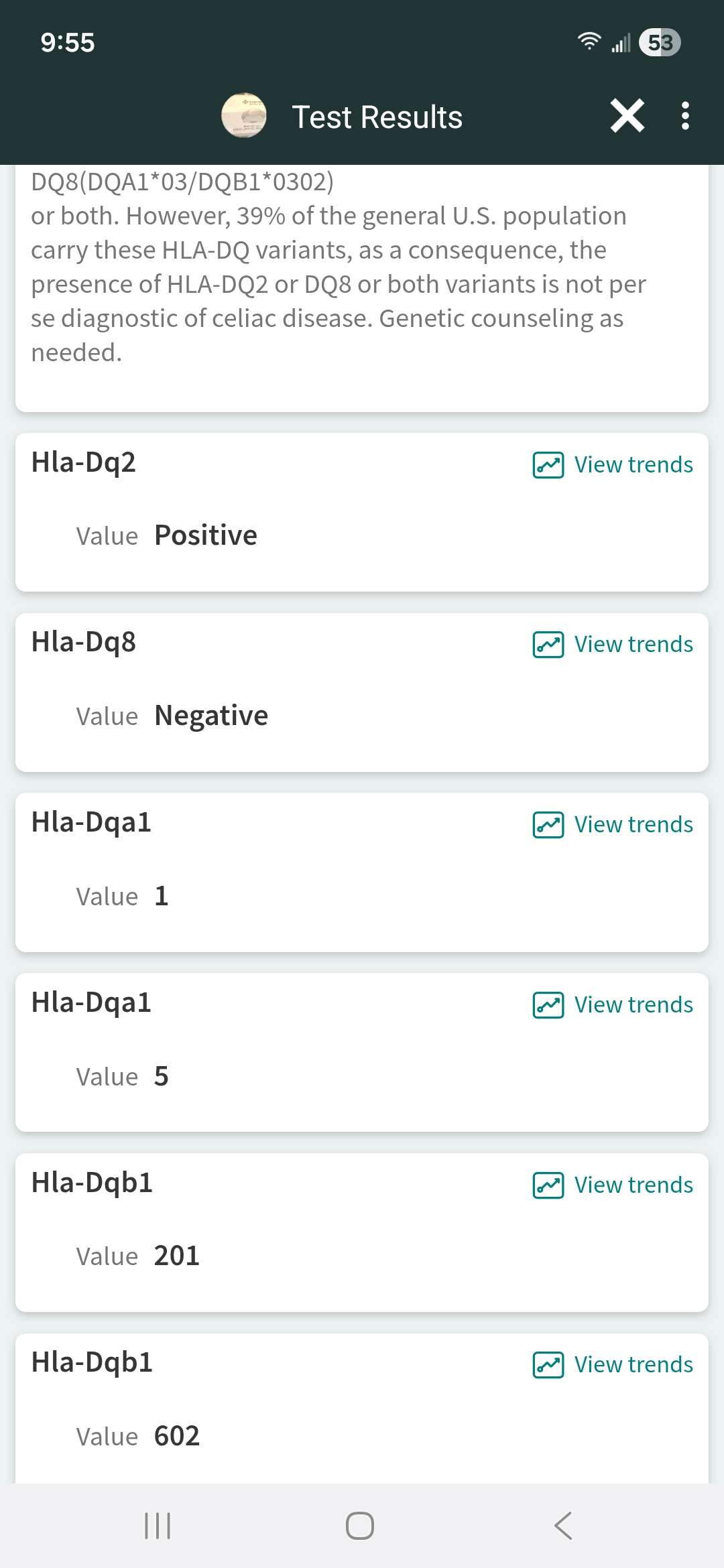This screenshot has height=1568, width=724.
Task: Open View trends link for Hla-Dq8
Action: click(633, 645)
